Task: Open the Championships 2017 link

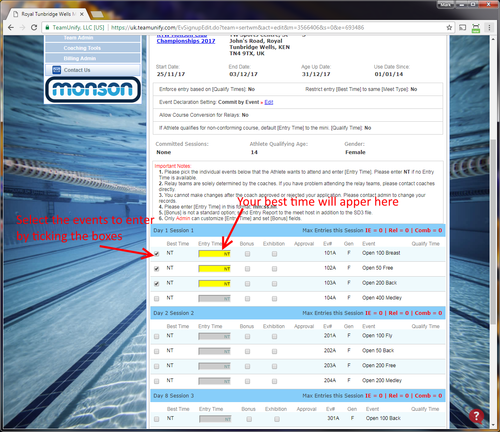Action: pos(186,41)
